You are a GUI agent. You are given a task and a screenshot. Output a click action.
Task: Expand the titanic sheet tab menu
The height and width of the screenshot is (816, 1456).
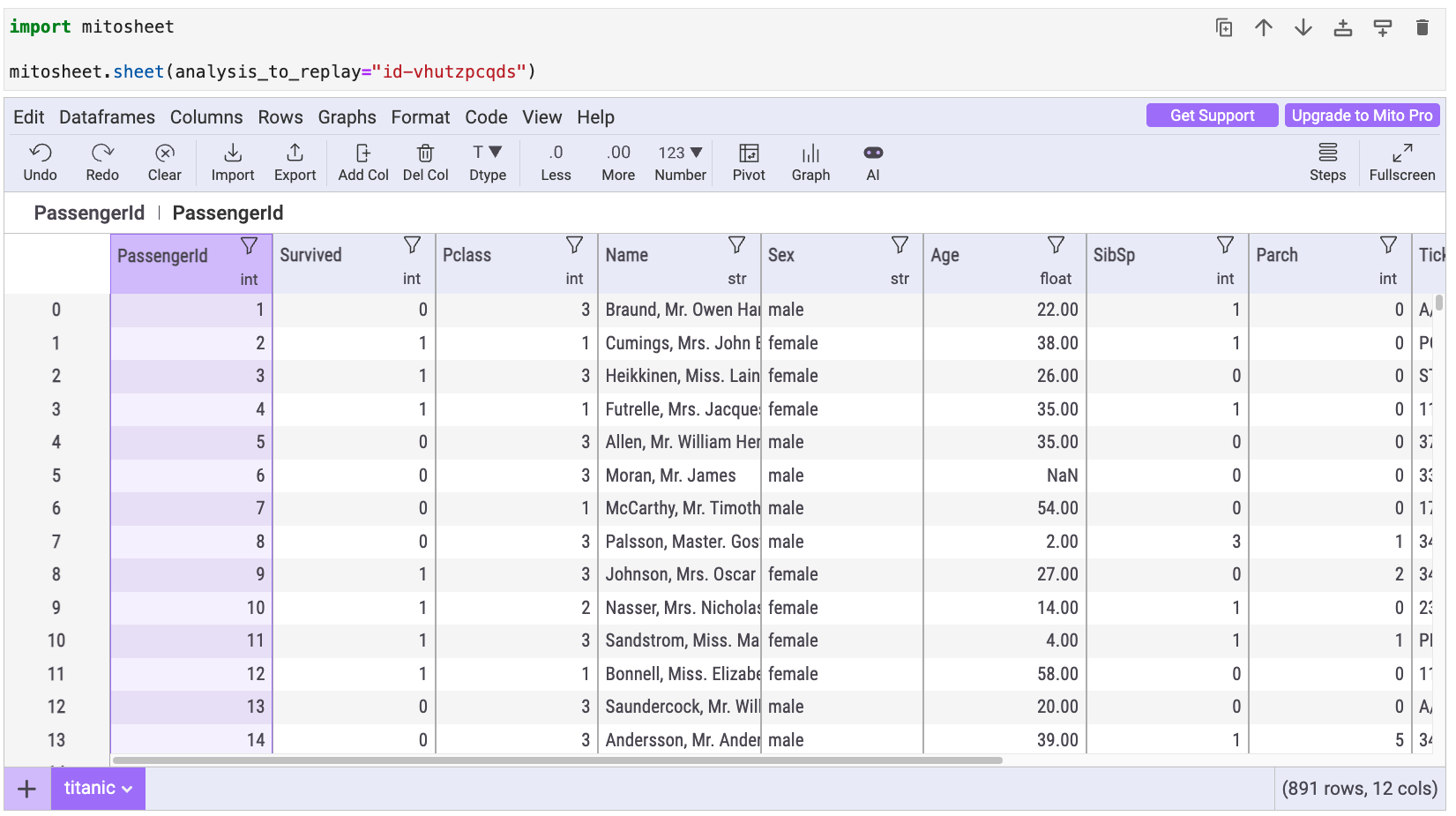(x=127, y=790)
